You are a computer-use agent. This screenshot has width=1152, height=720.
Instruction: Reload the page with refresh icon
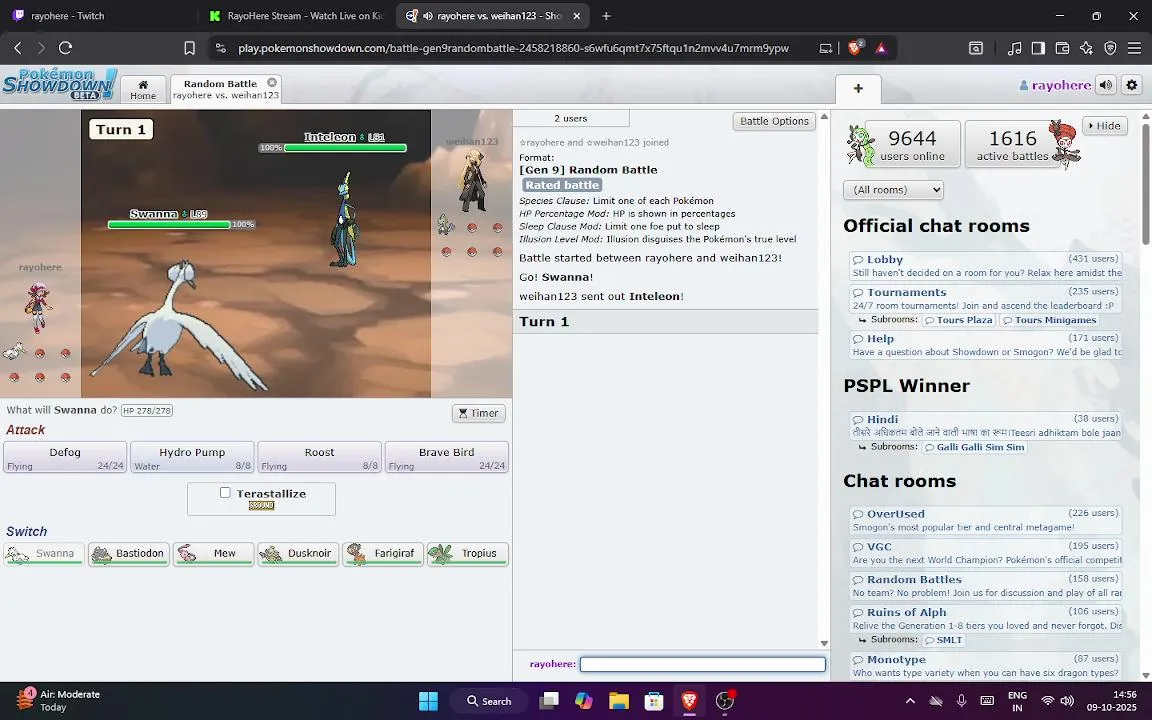point(65,48)
